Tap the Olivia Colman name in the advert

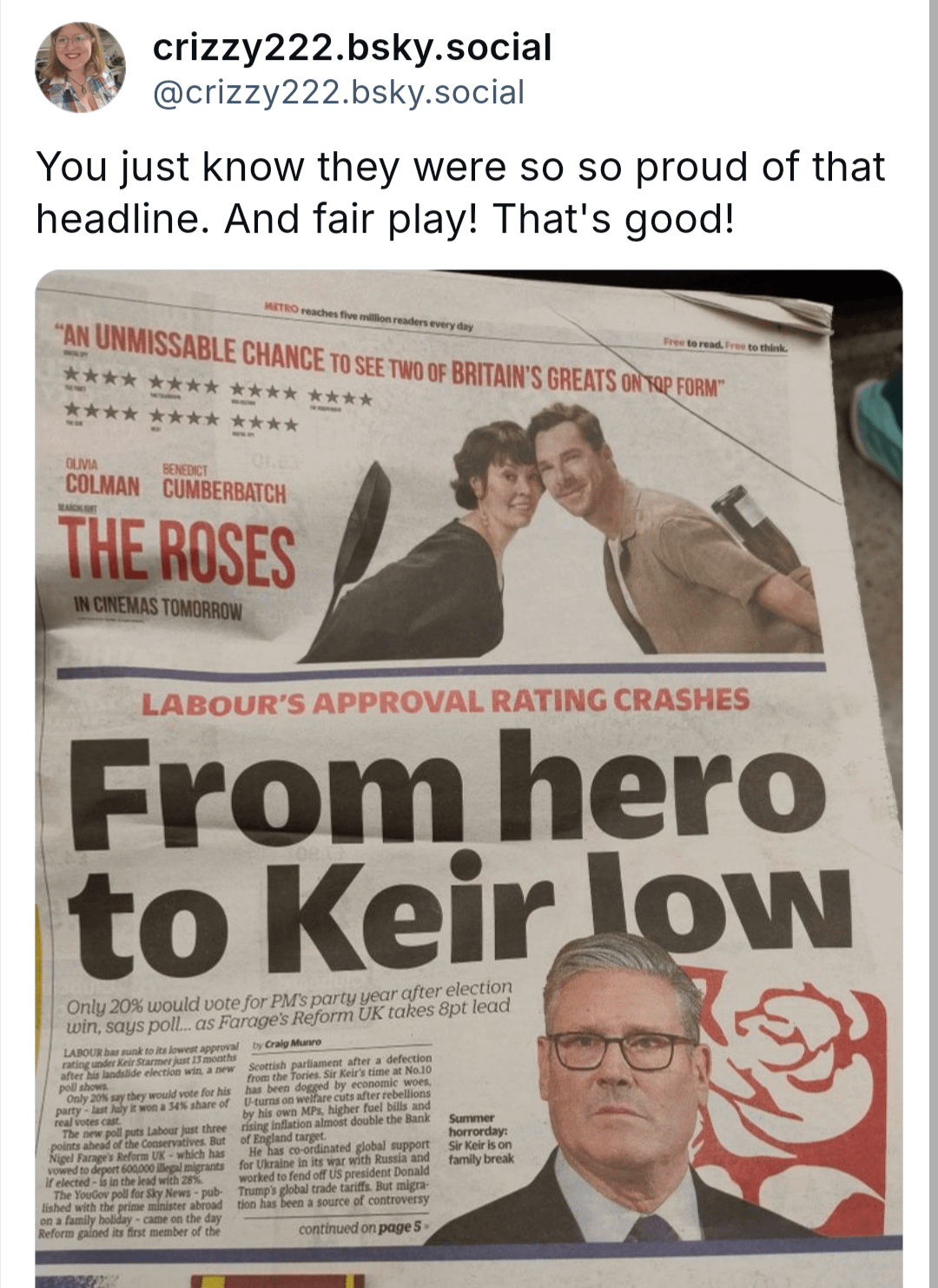click(x=102, y=479)
